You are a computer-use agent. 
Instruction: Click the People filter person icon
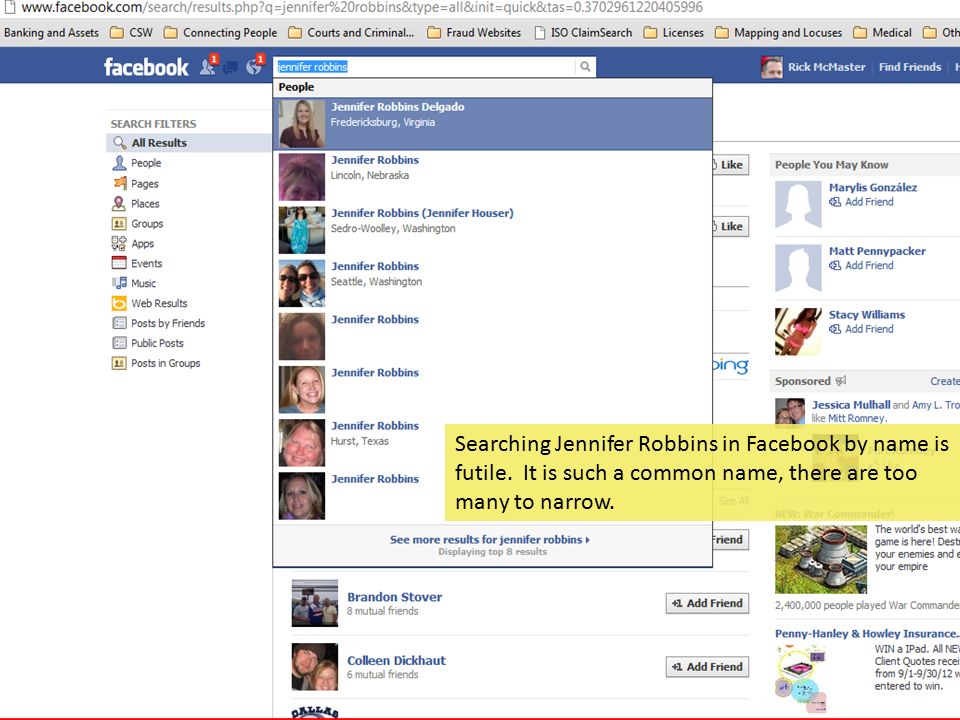(119, 163)
